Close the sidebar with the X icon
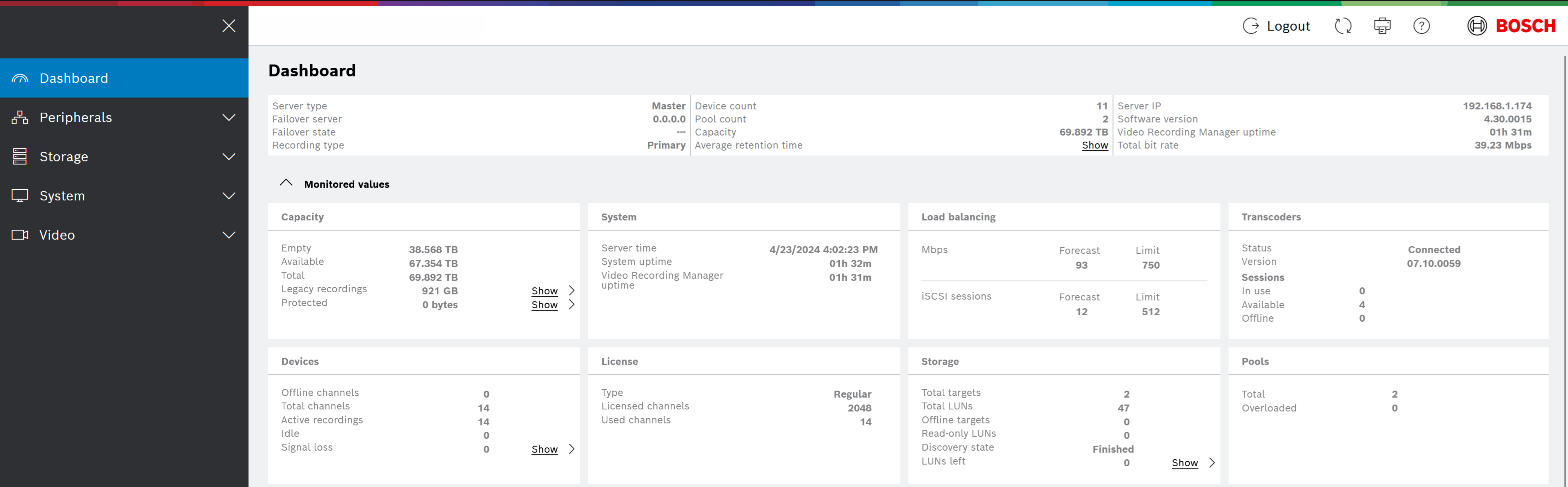Image resolution: width=1568 pixels, height=487 pixels. (229, 26)
